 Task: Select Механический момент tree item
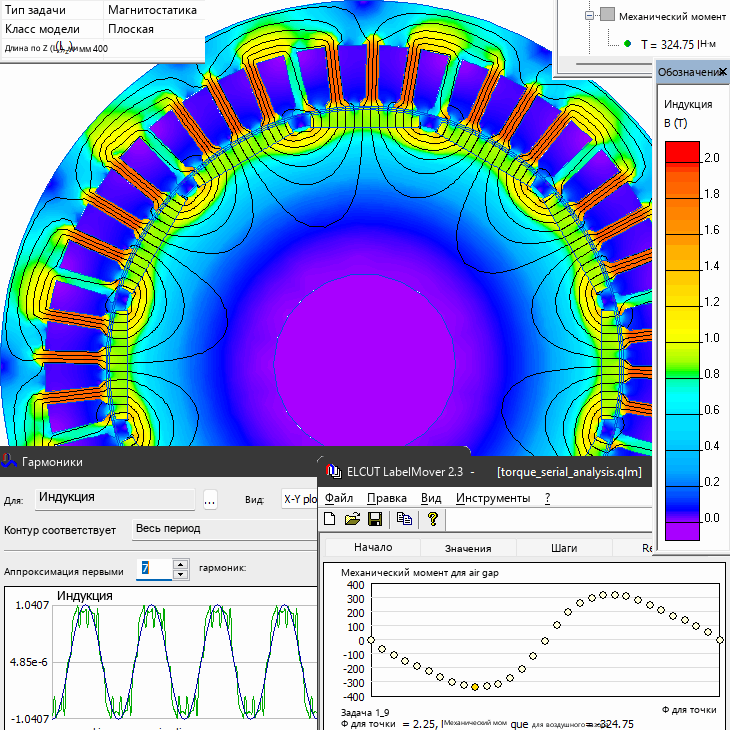pyautogui.click(x=672, y=16)
